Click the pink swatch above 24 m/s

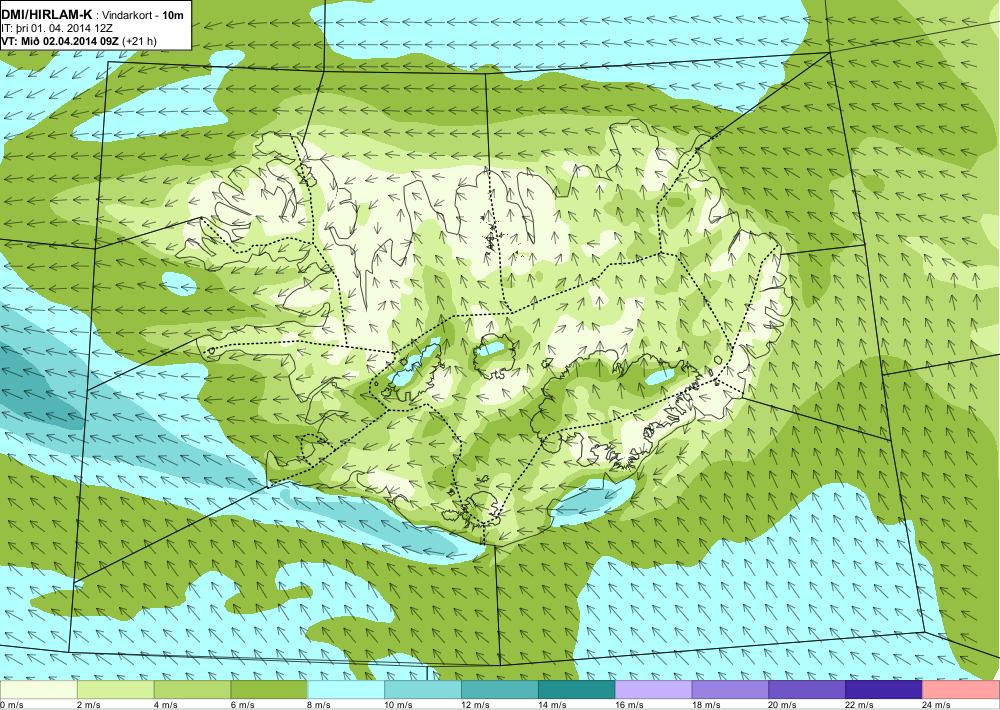click(961, 690)
